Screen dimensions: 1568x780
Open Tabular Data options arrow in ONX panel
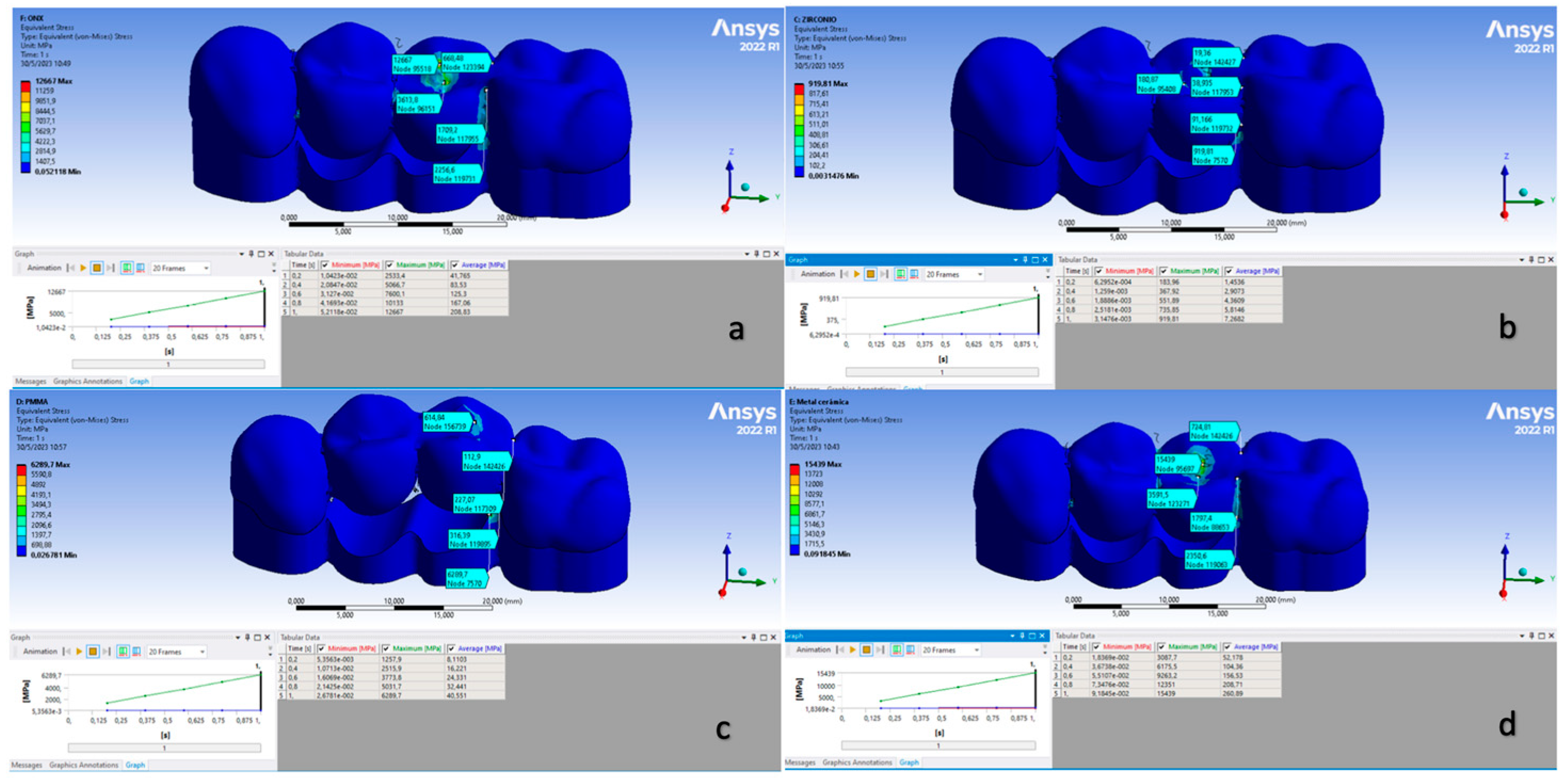747,254
